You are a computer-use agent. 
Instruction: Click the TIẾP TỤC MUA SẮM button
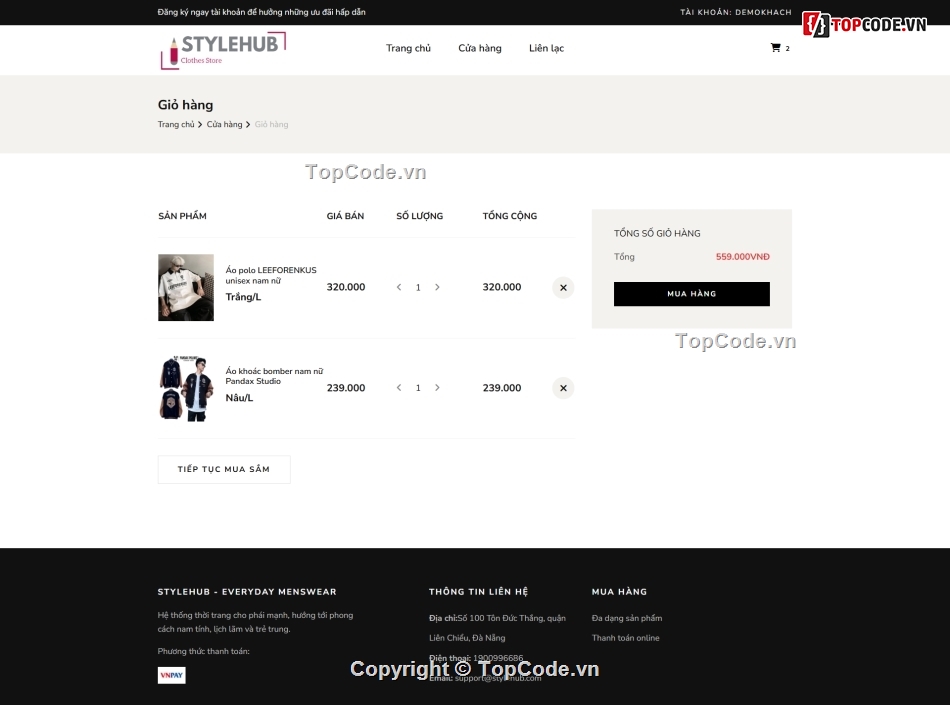pyautogui.click(x=224, y=468)
